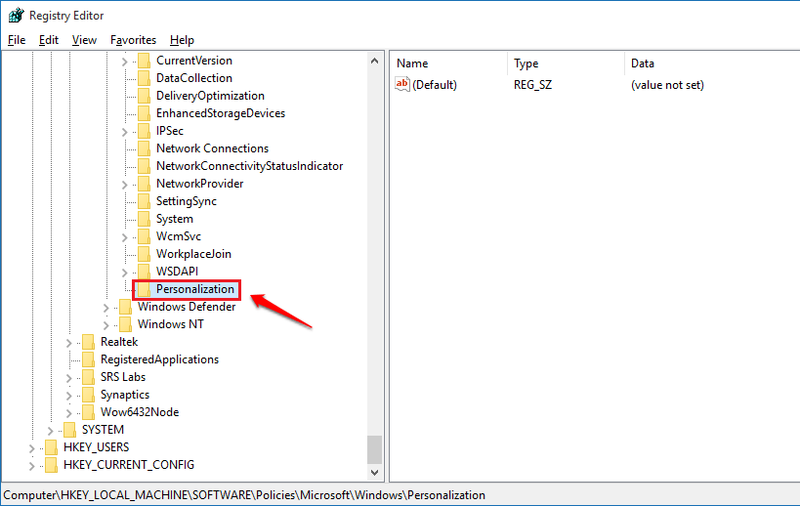Click the WcmSvc folder icon
This screenshot has height=506, width=800.
(x=144, y=237)
